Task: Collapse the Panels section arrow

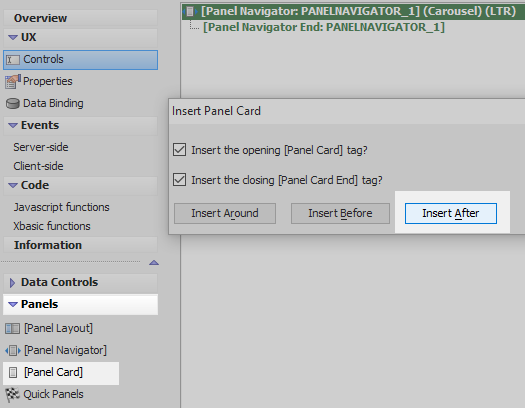Action: tap(13, 304)
